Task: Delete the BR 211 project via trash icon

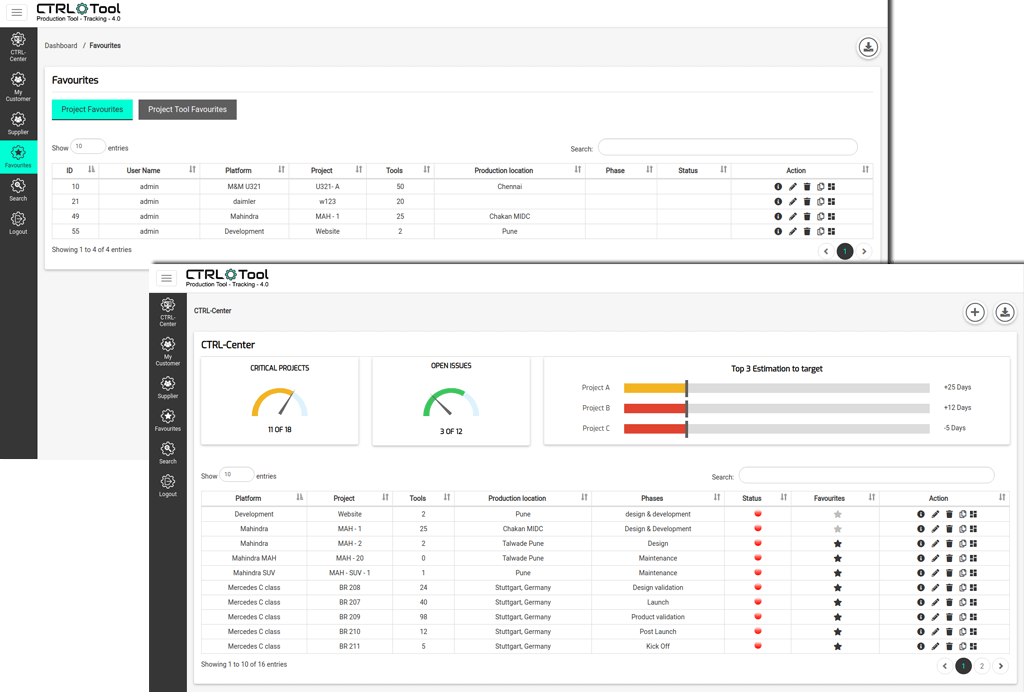Action: [x=949, y=647]
